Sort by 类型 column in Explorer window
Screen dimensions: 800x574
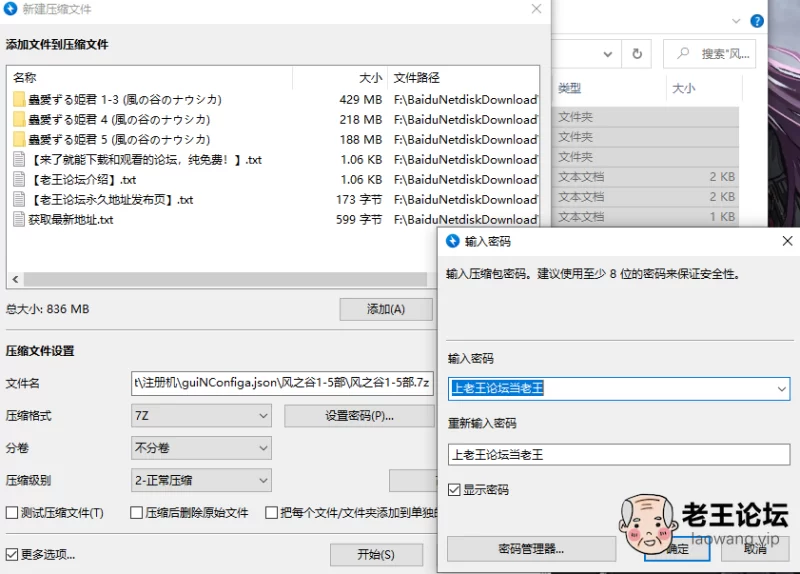(x=609, y=88)
